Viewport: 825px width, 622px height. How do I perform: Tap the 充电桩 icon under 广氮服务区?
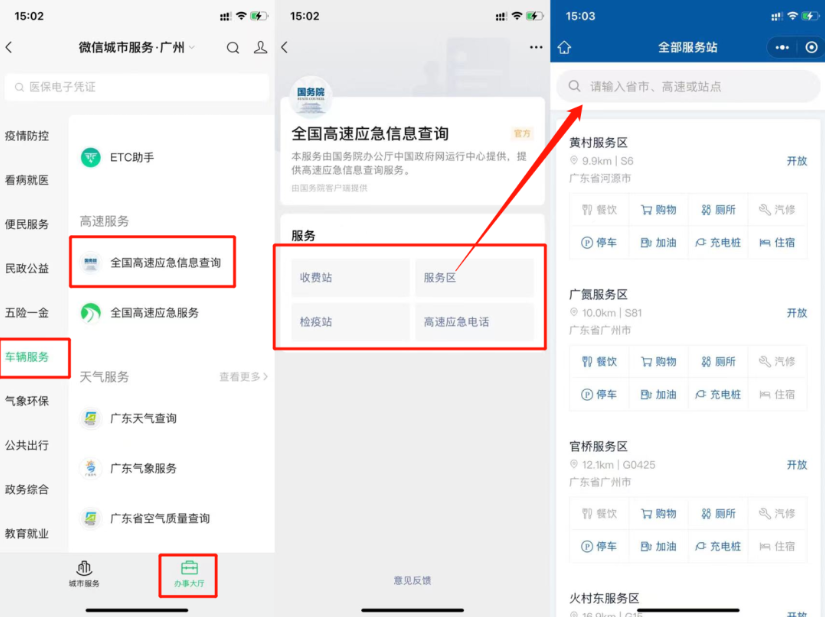point(700,395)
